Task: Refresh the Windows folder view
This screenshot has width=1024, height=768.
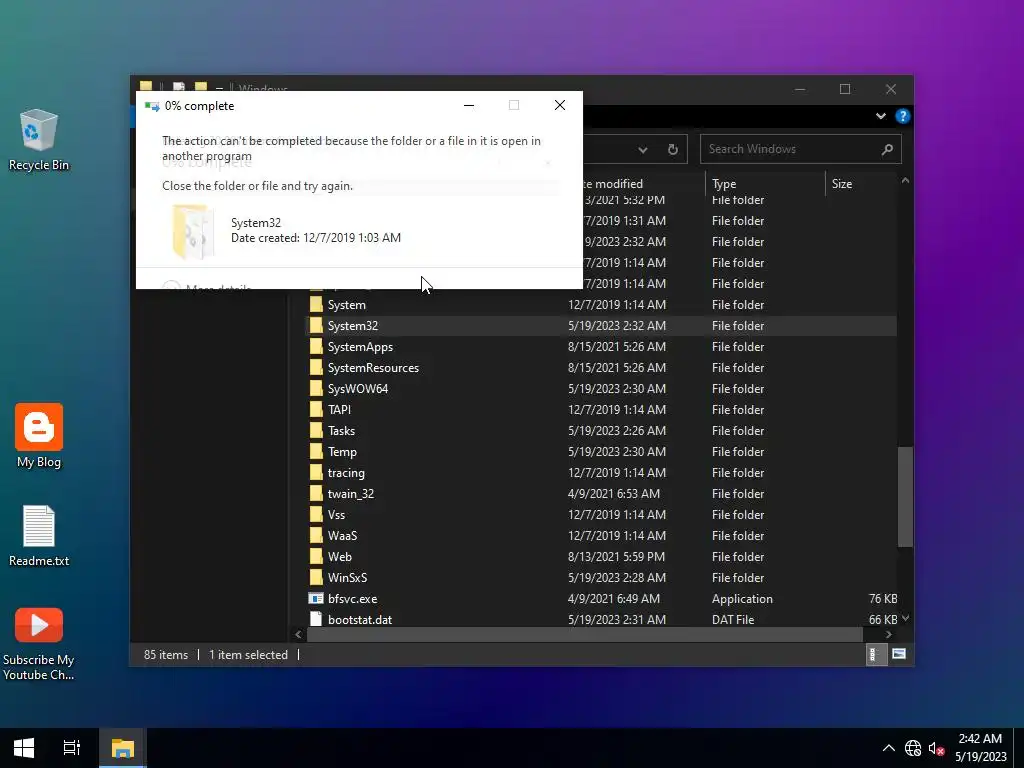Action: [673, 150]
